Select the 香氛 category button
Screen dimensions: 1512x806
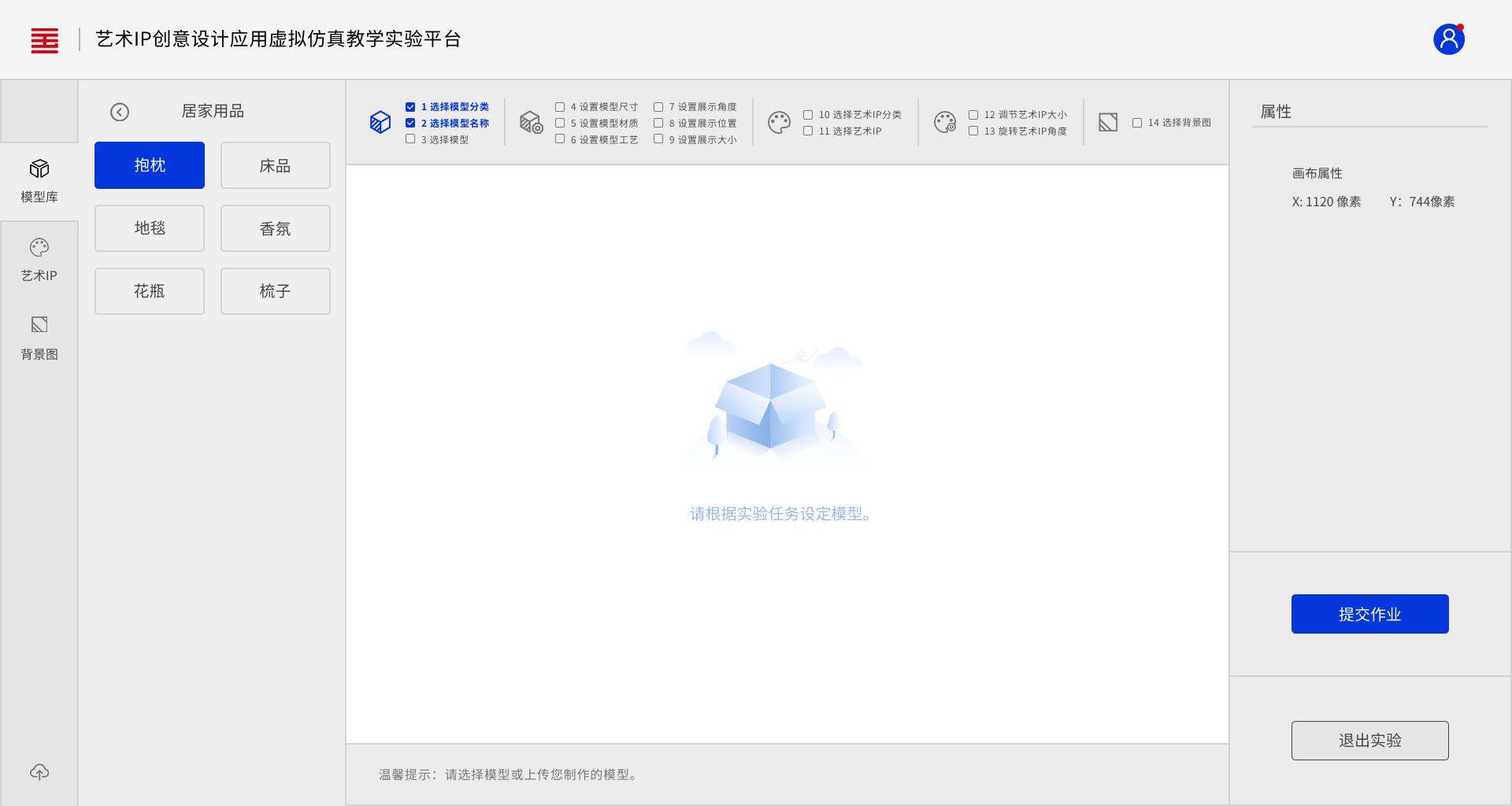pos(276,228)
